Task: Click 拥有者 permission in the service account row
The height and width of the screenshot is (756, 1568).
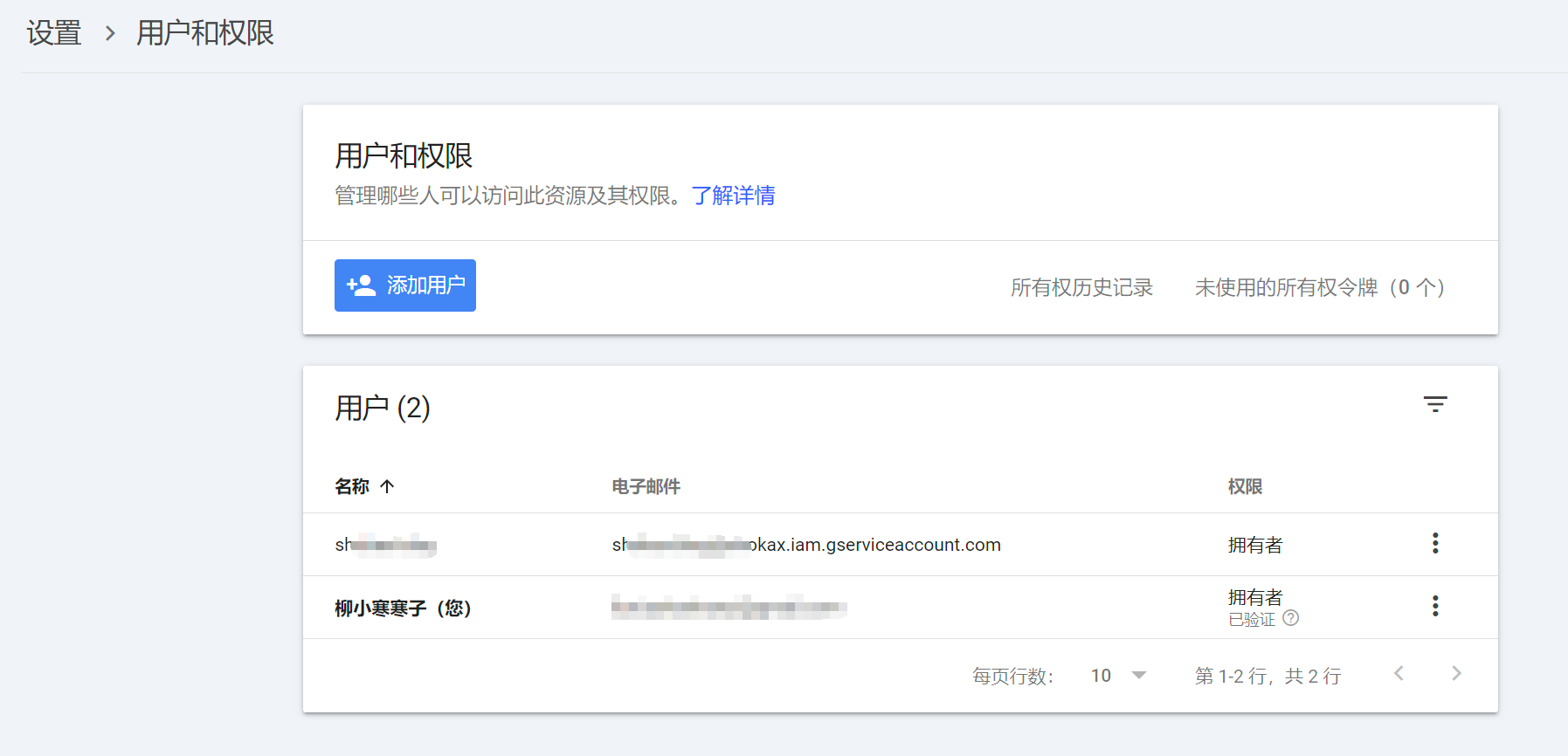Action: tap(1254, 545)
